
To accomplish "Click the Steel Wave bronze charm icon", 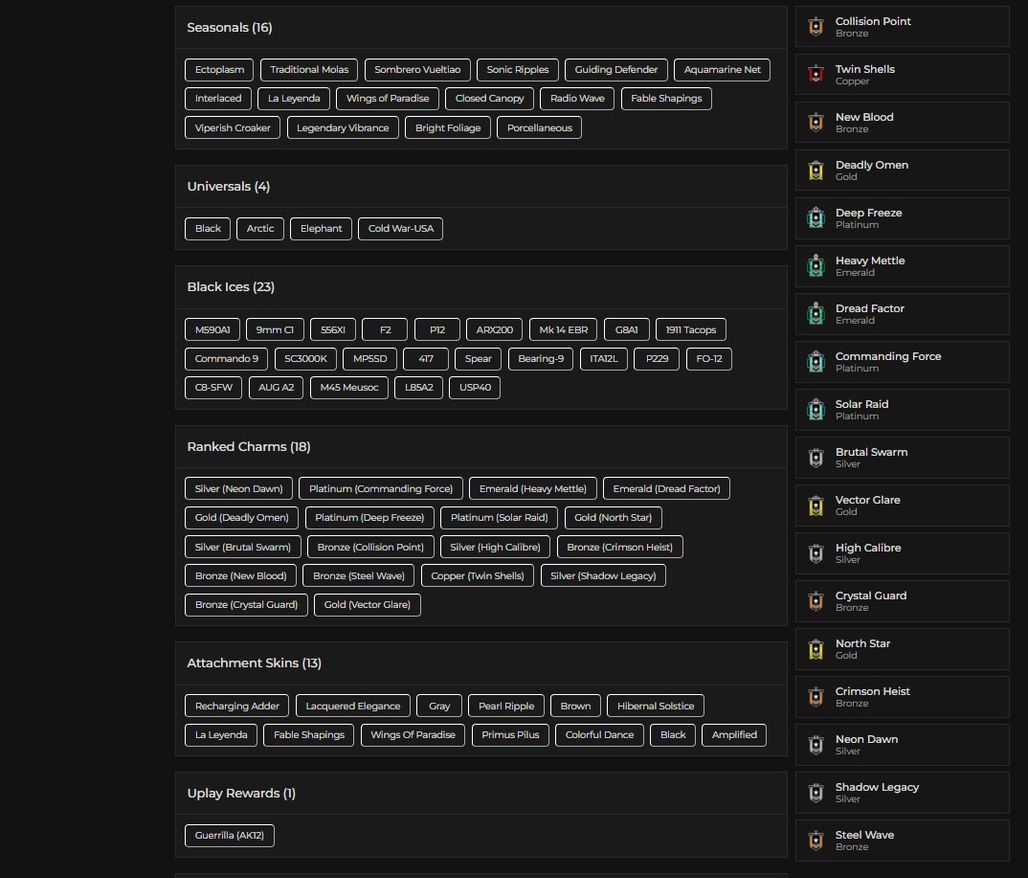I will click(x=816, y=841).
